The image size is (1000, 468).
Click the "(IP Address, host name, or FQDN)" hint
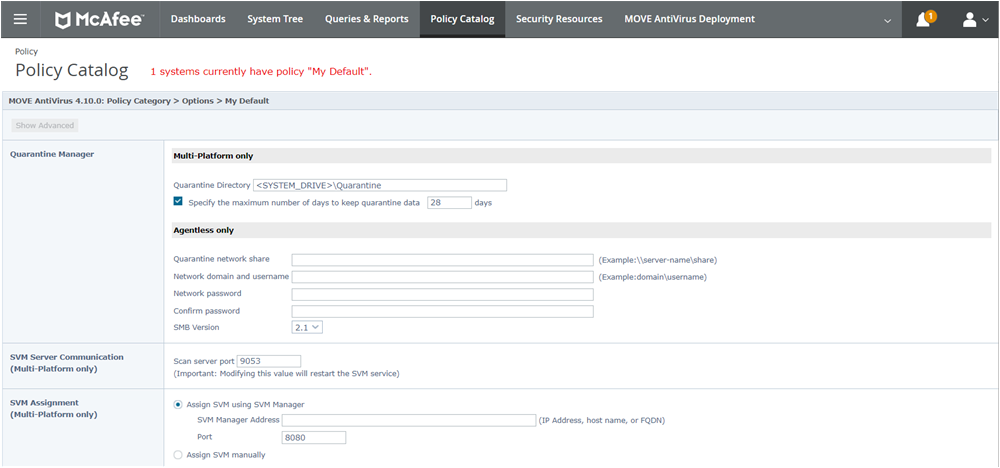[603, 421]
